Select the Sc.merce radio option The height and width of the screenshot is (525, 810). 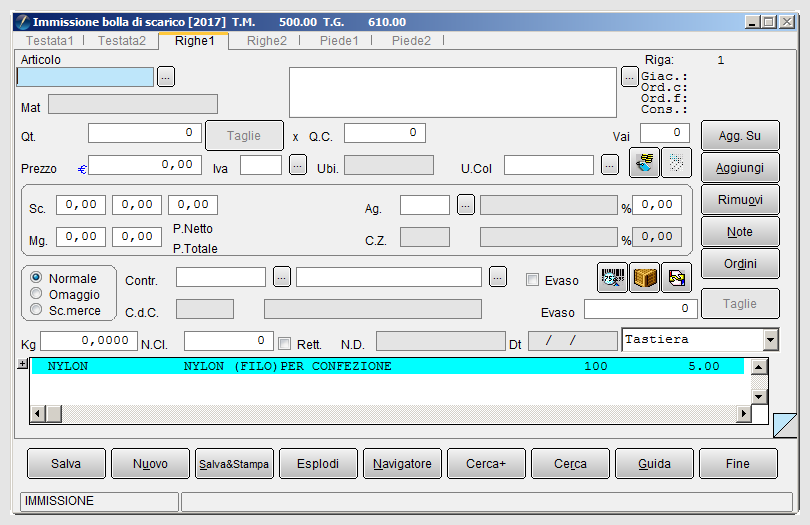[x=36, y=310]
